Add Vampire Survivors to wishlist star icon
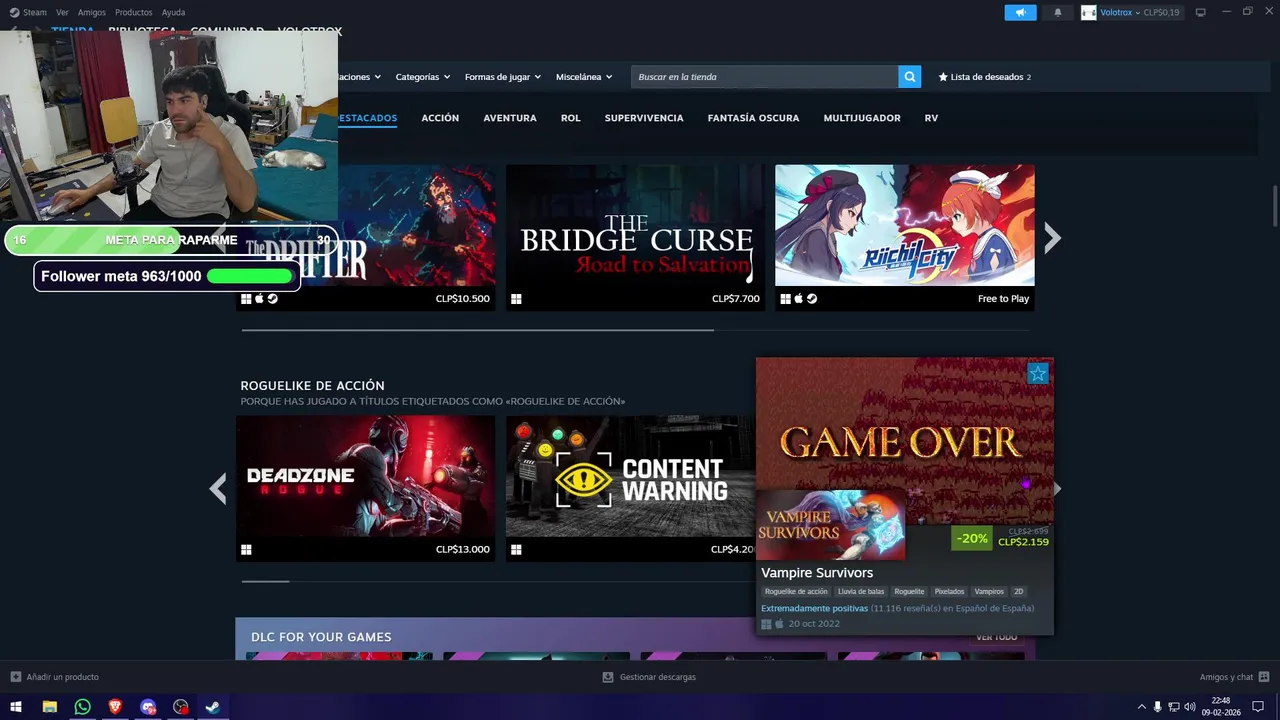This screenshot has height=720, width=1280. click(1038, 374)
